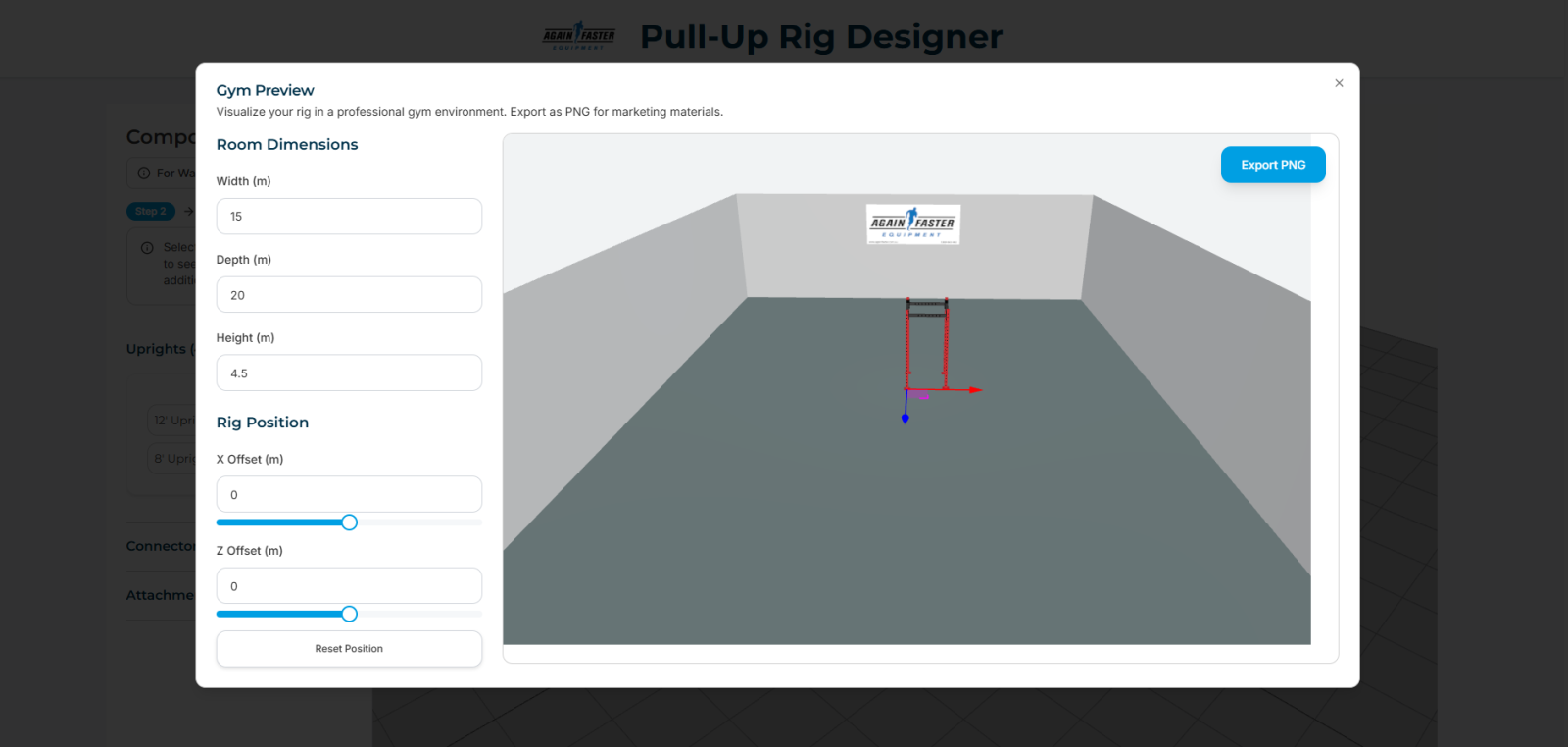Image resolution: width=1568 pixels, height=747 pixels.
Task: Export the gym preview as PNG
Action: point(1272,165)
